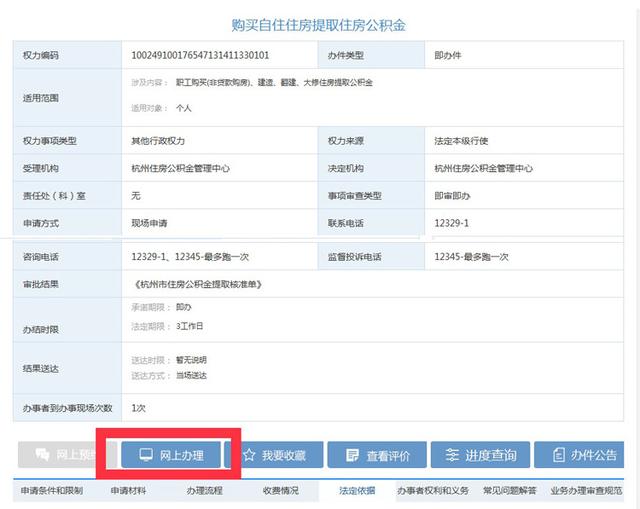The width and height of the screenshot is (640, 509).
Task: Click the 适用范围 label cell
Action: (67, 98)
